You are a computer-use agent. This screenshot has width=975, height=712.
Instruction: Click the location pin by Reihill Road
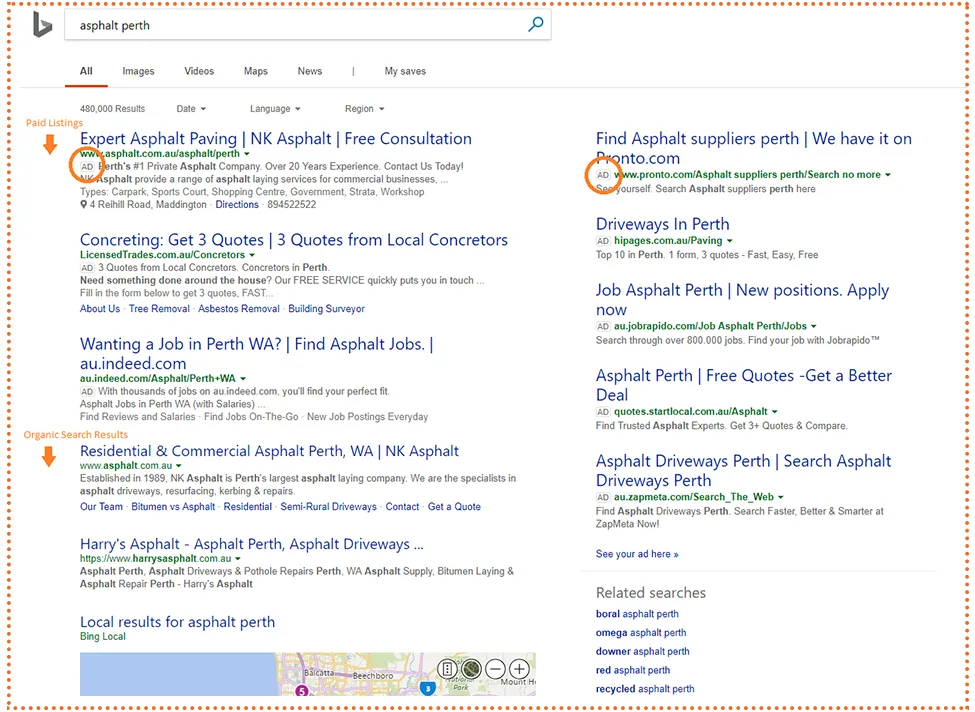[x=83, y=205]
